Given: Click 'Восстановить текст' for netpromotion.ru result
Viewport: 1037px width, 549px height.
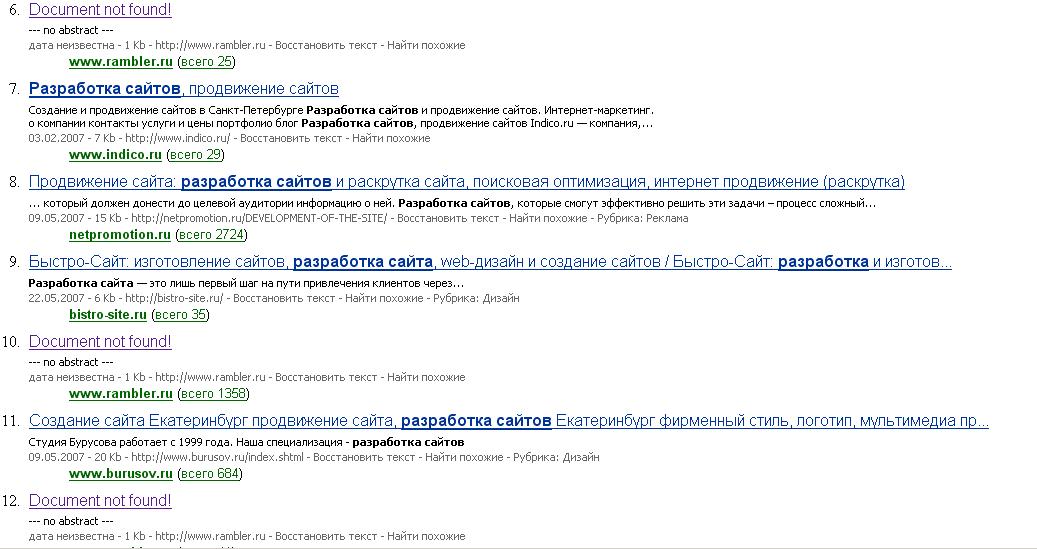Looking at the screenshot, I should coord(448,218).
